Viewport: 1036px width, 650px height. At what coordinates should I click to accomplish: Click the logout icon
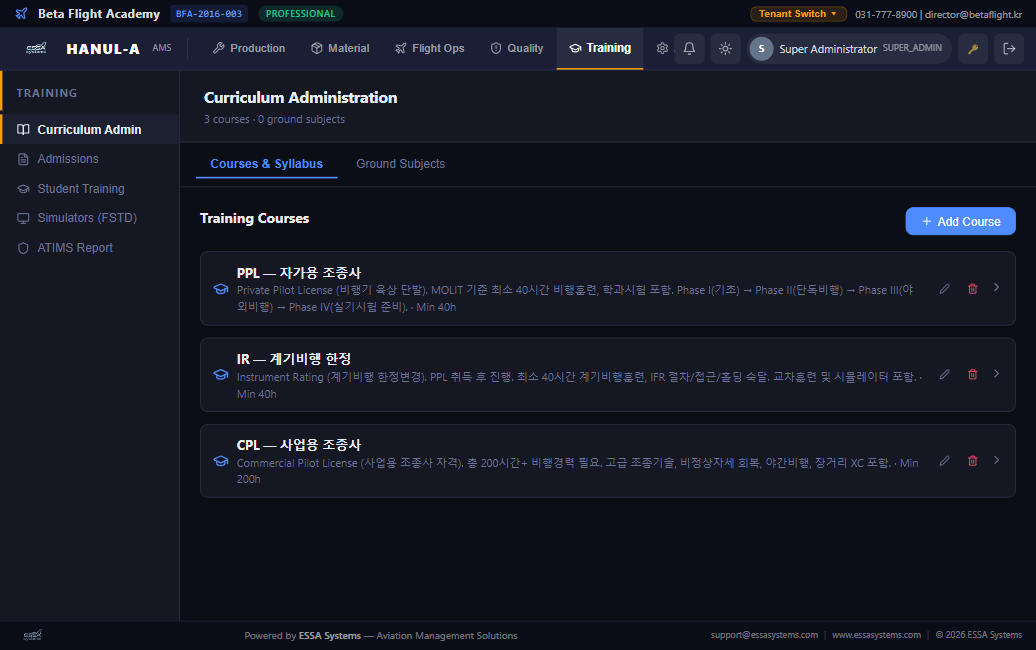1009,48
